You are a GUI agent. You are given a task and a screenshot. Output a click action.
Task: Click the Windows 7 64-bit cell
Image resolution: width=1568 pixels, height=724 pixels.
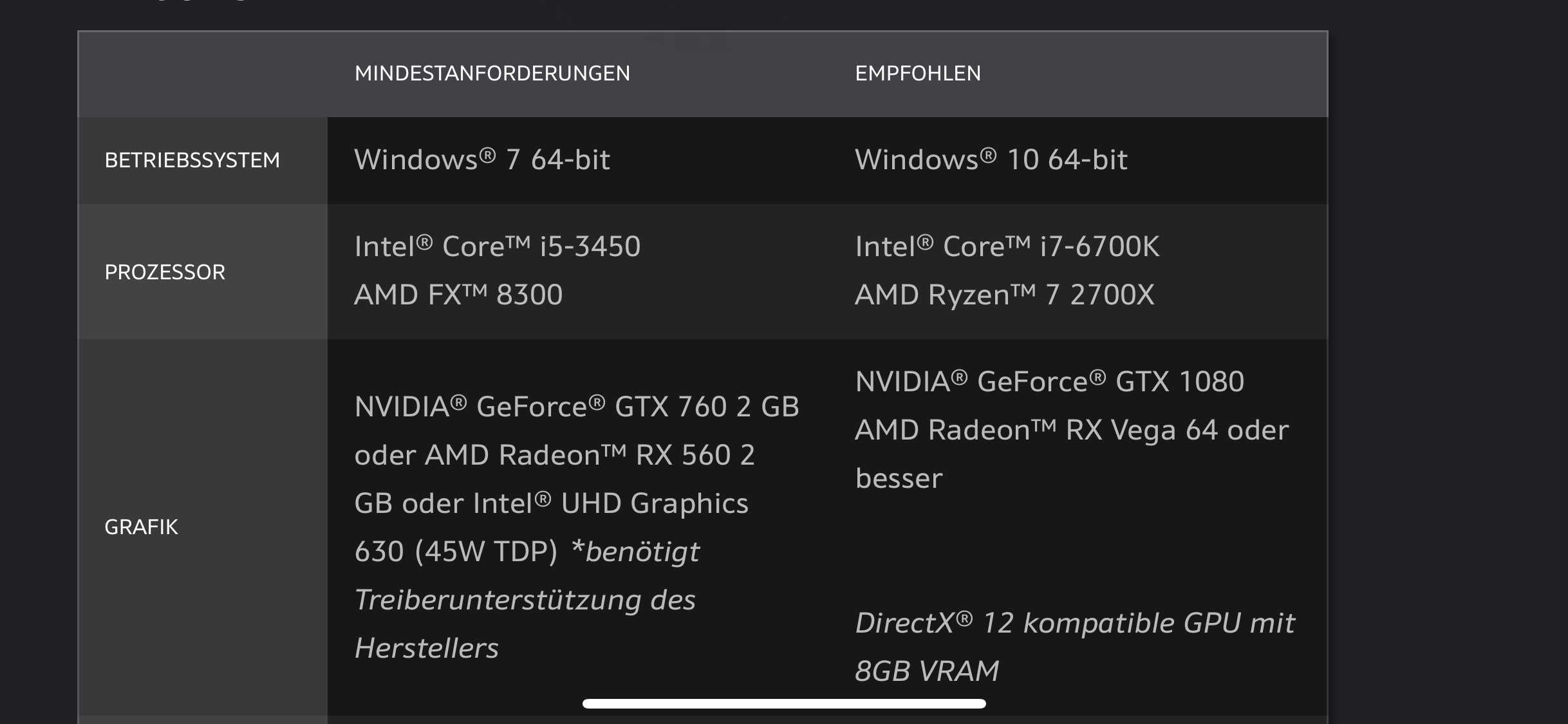[482, 160]
